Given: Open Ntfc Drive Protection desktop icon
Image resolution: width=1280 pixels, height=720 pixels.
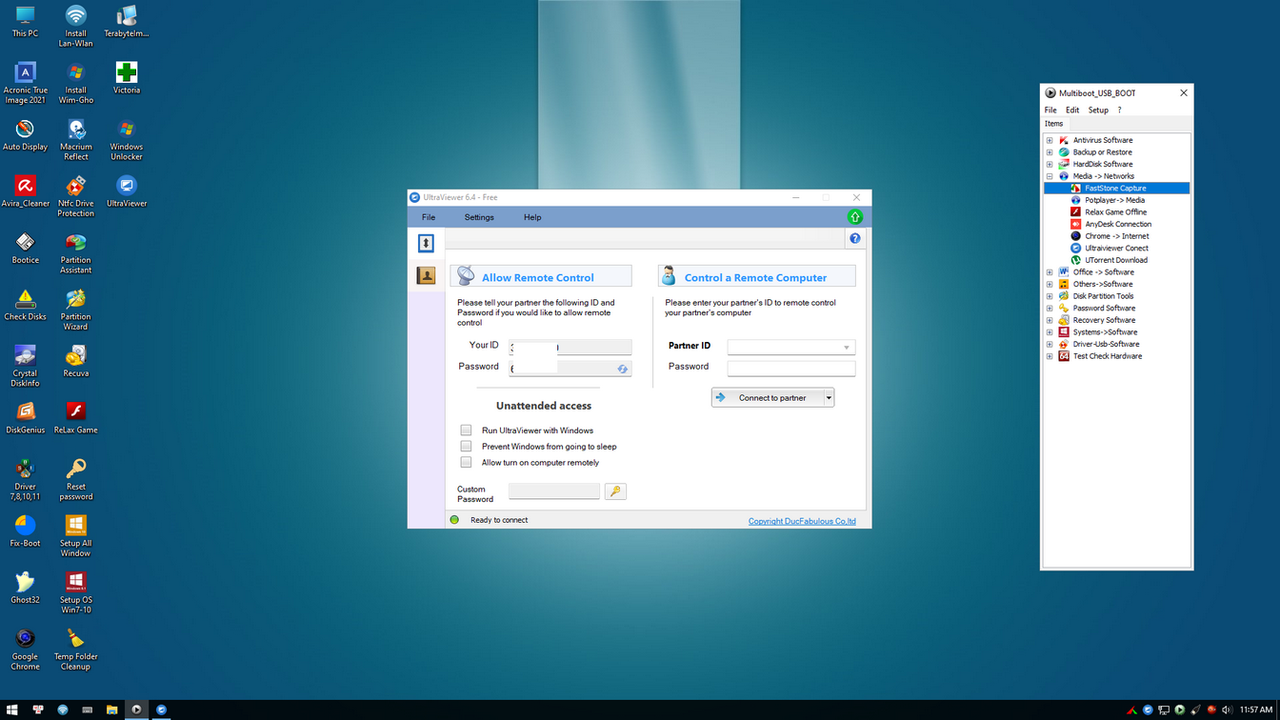Looking at the screenshot, I should [x=76, y=197].
